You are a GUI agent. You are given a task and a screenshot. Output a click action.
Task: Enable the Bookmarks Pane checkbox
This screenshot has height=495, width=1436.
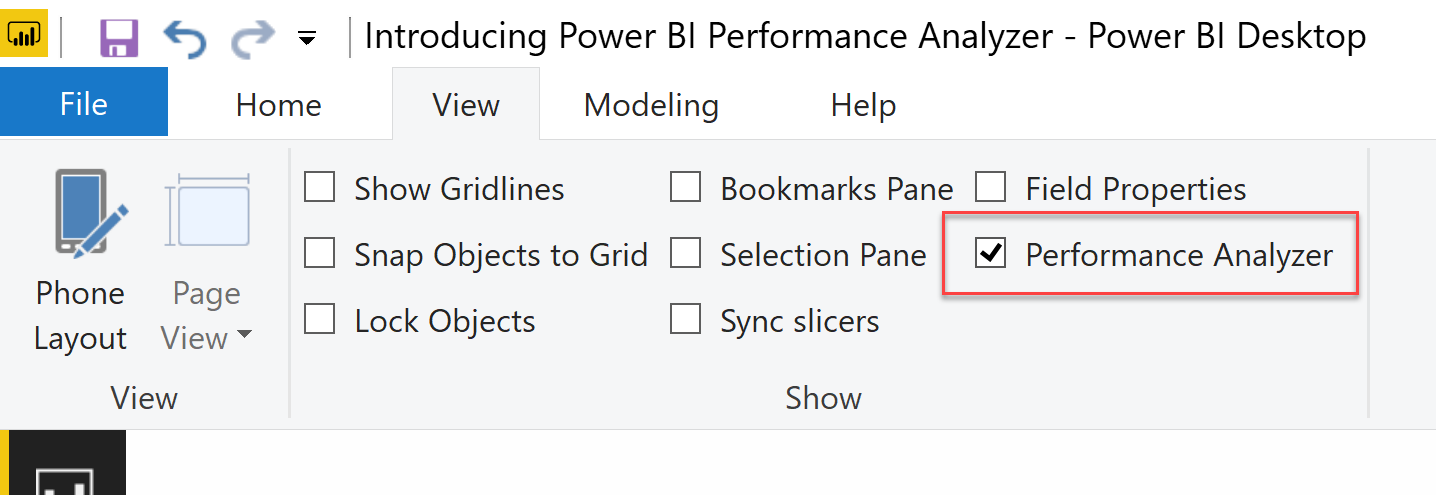pos(685,187)
